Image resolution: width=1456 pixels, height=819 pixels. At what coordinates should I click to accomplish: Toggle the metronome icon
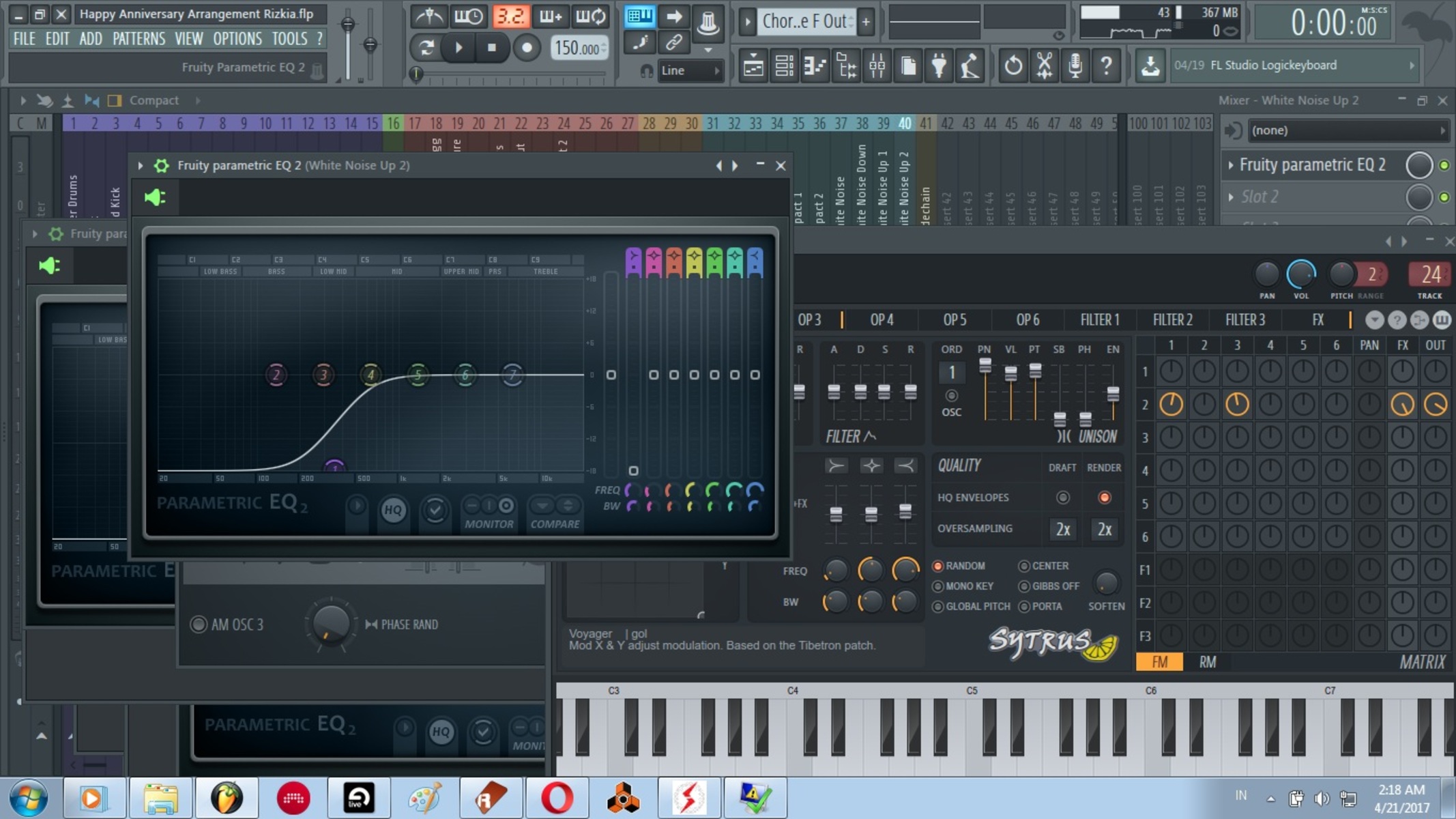point(429,16)
